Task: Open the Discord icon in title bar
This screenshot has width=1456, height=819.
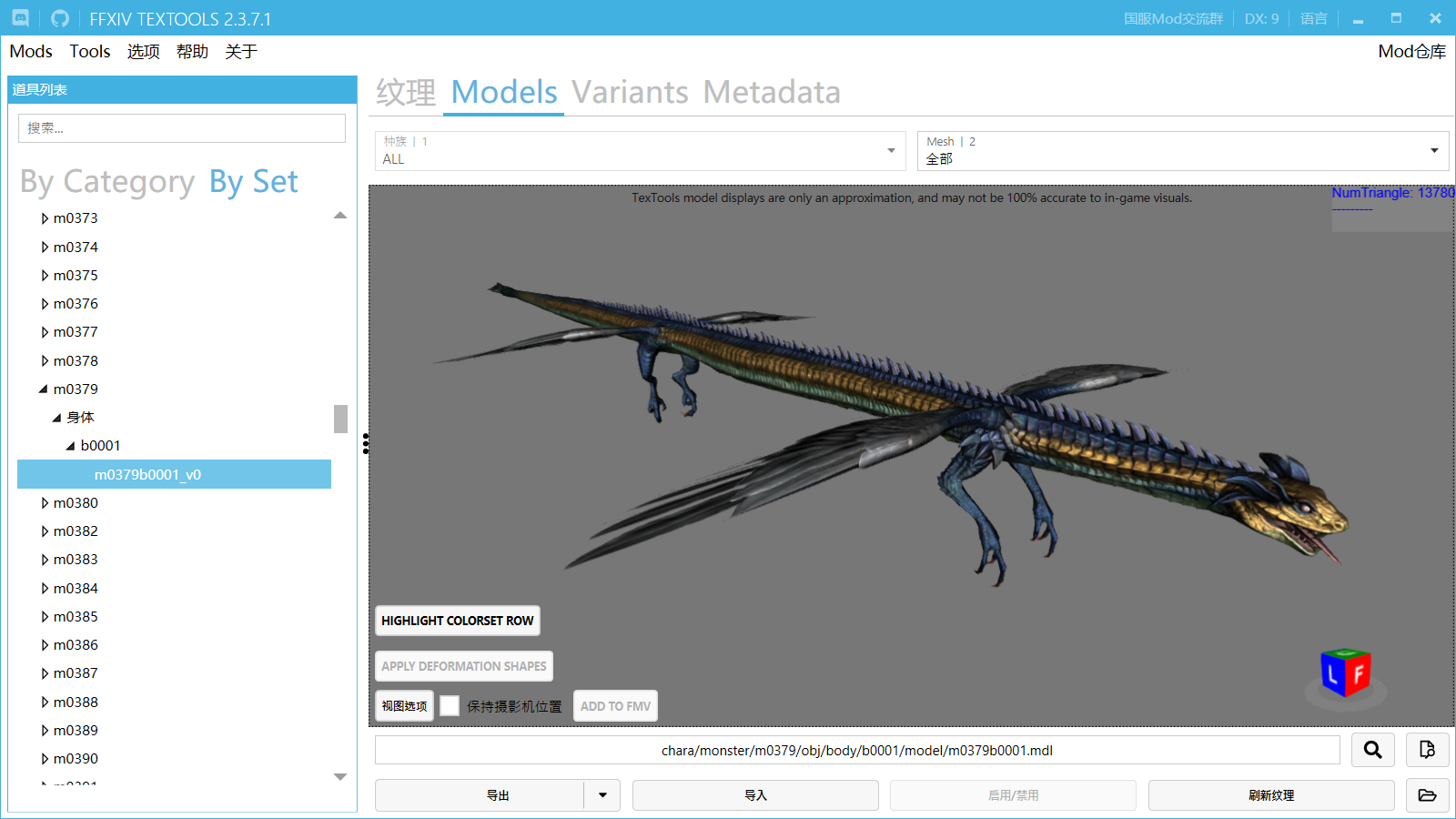Action: [20, 18]
